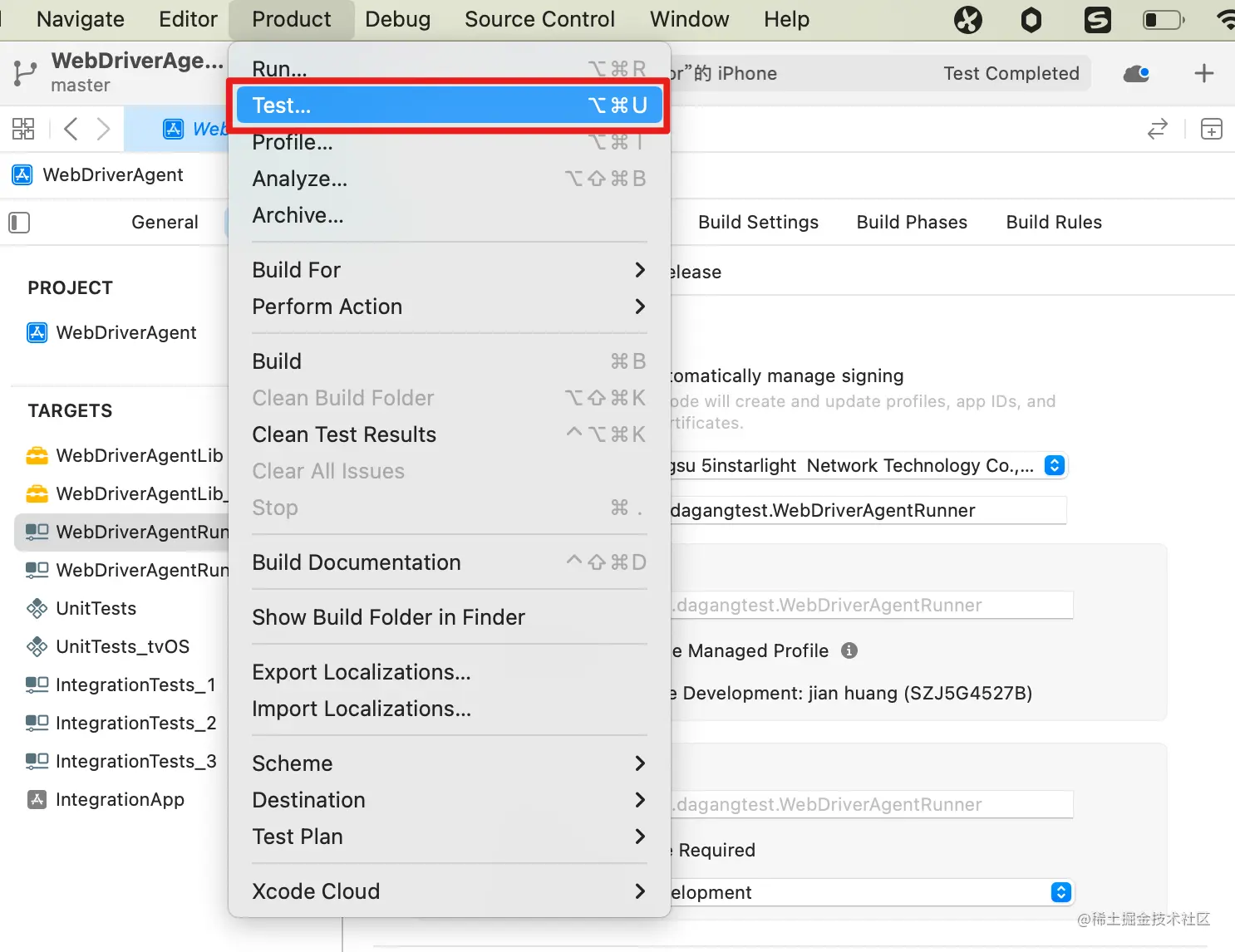
Task: Click the editor swap arrows icon
Action: pos(1158,129)
